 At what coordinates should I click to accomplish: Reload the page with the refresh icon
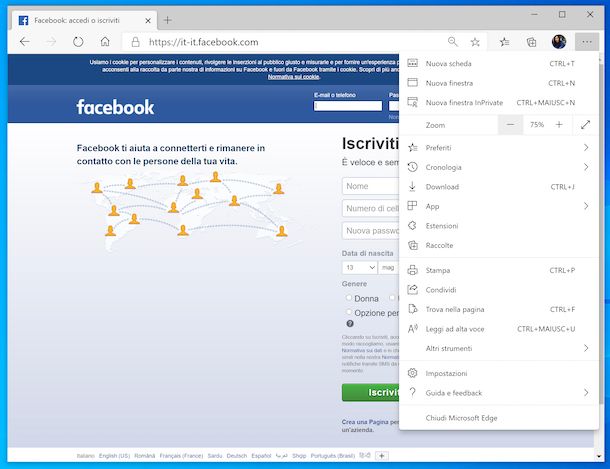point(78,42)
